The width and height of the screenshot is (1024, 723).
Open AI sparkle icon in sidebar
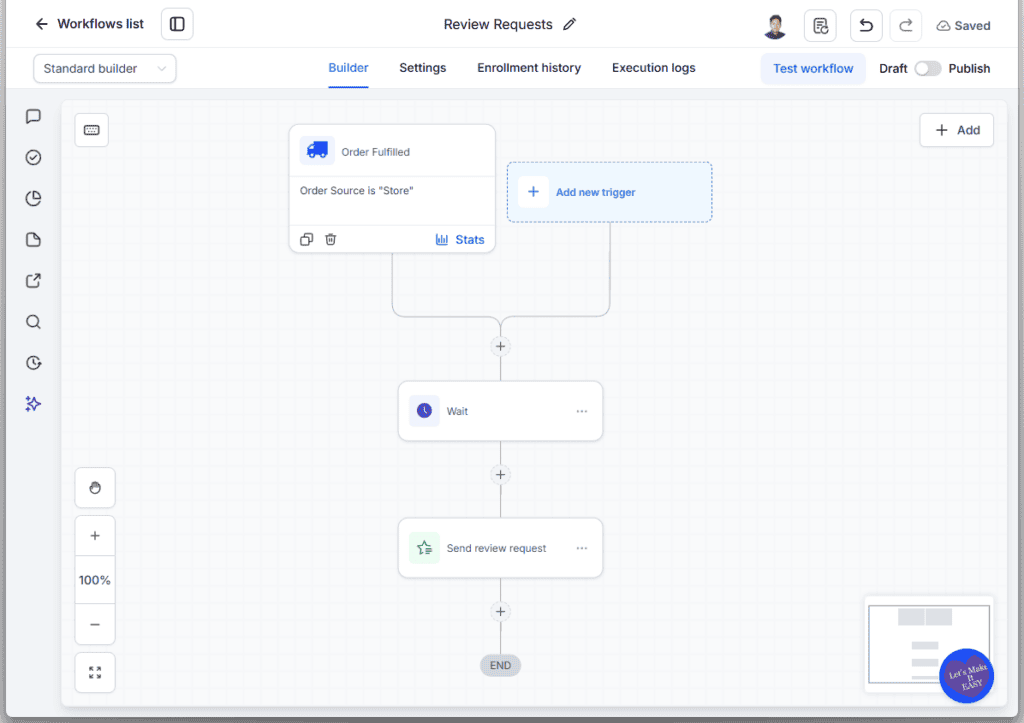pos(33,404)
